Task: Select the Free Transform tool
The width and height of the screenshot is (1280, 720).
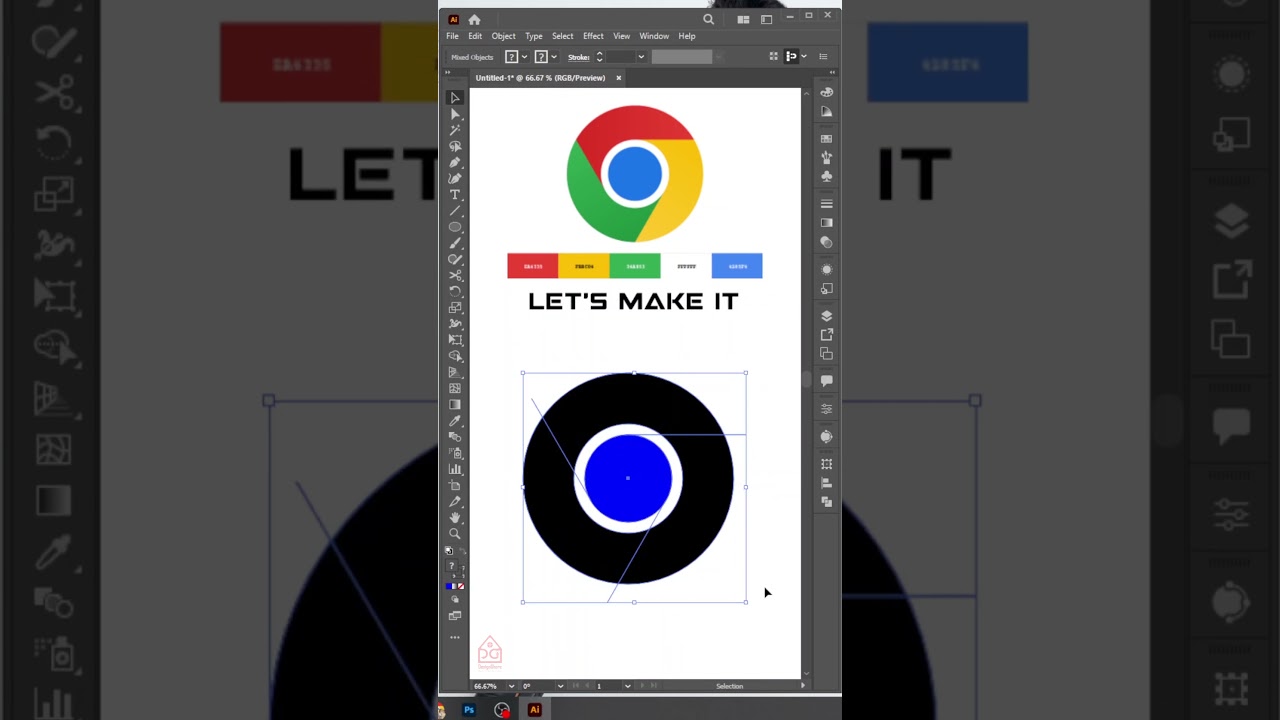Action: pos(455,340)
